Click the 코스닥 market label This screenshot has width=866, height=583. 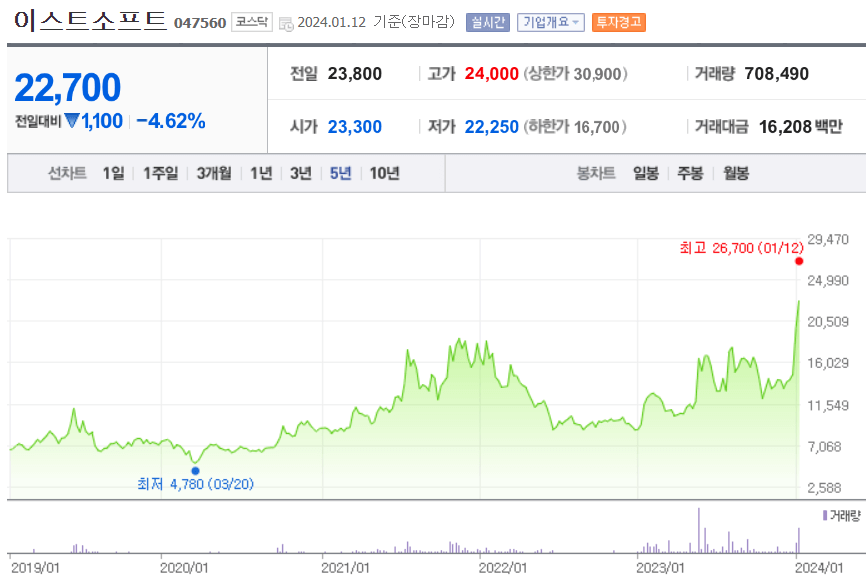pyautogui.click(x=252, y=22)
